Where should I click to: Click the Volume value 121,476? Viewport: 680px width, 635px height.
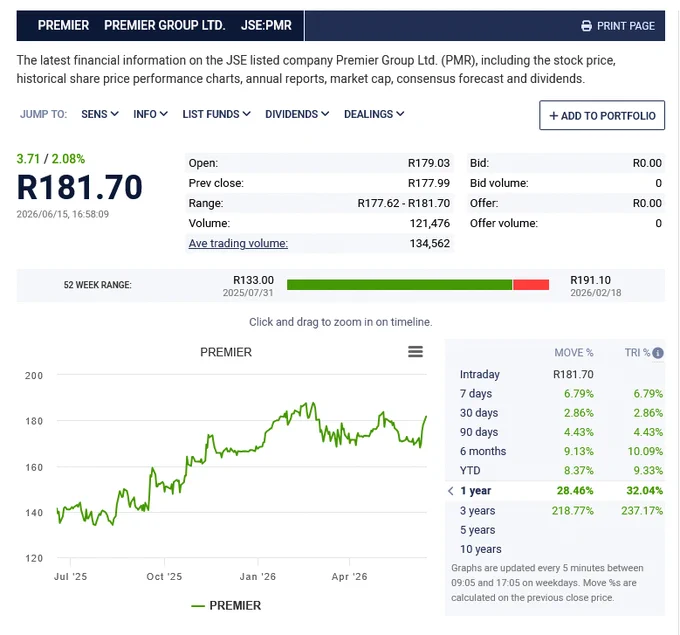click(429, 223)
